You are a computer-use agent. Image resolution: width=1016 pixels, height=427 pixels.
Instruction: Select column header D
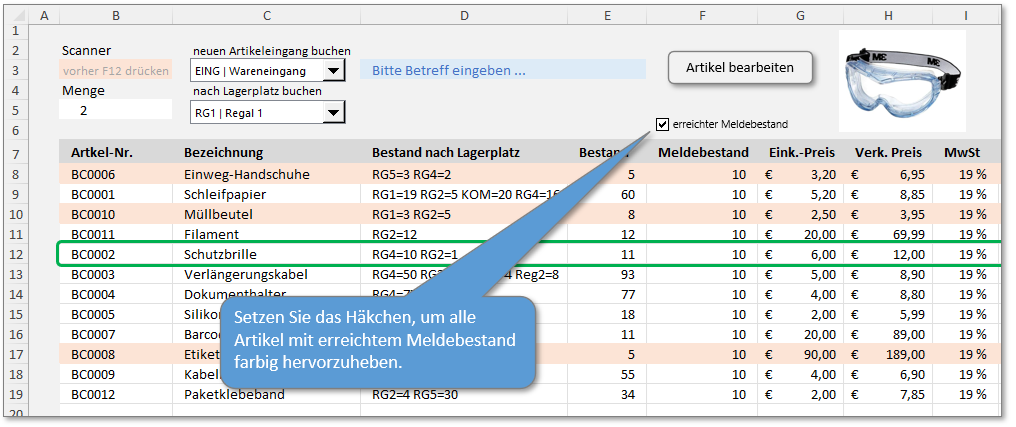[x=464, y=16]
